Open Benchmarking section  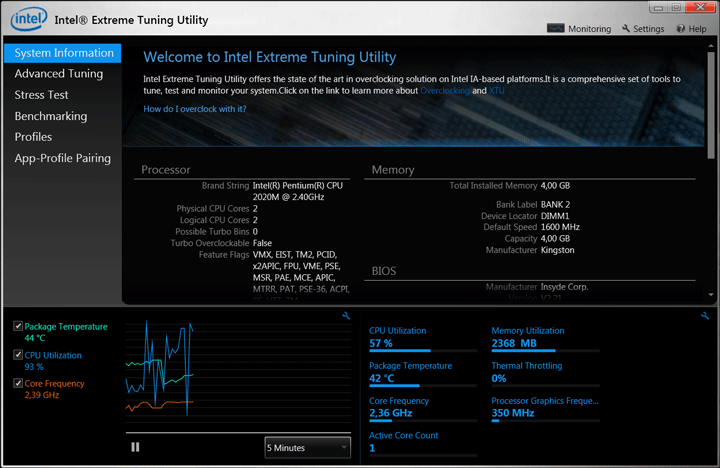tap(51, 116)
